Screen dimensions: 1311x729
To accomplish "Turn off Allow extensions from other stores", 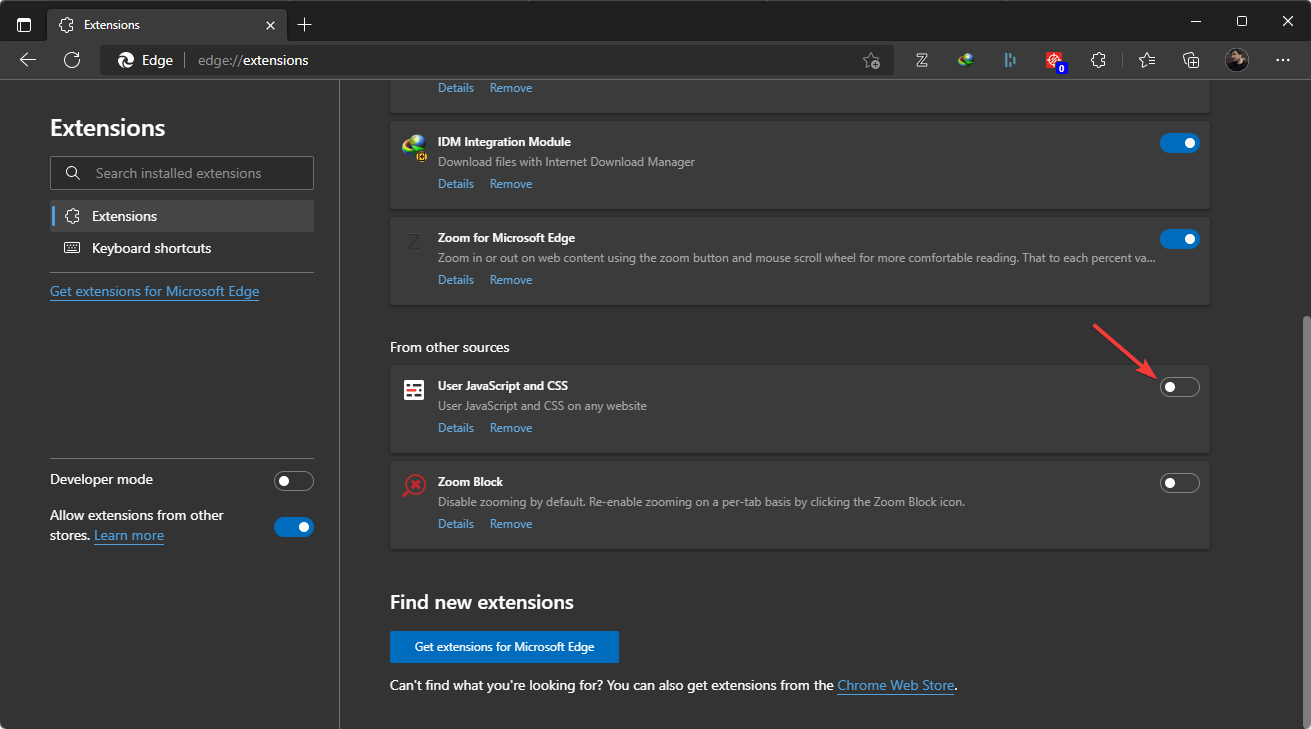I will pos(294,527).
